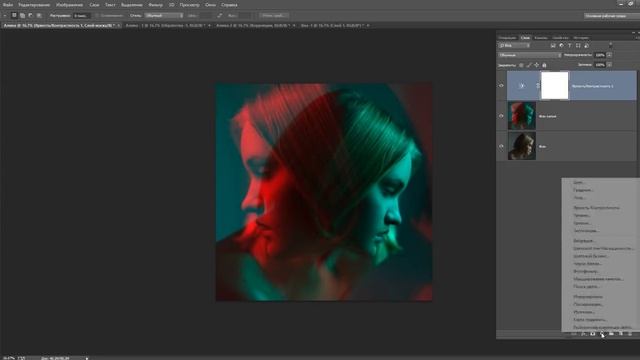The width and height of the screenshot is (640, 360).
Task: Click the Растушевка feather input field
Action: click(81, 16)
